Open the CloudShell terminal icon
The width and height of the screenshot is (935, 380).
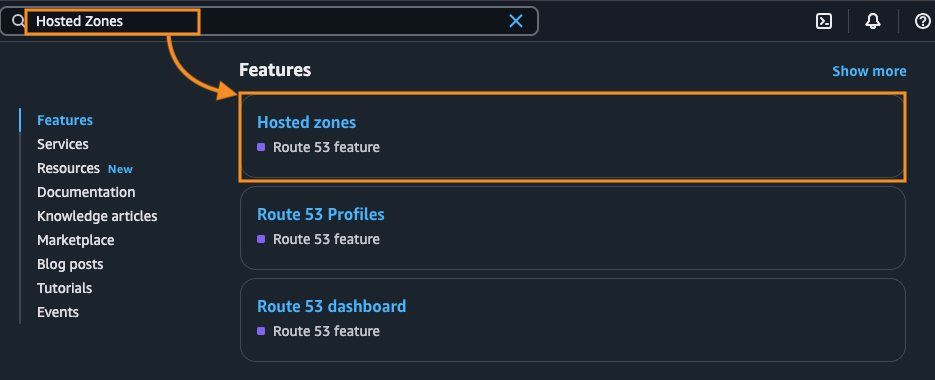point(823,21)
